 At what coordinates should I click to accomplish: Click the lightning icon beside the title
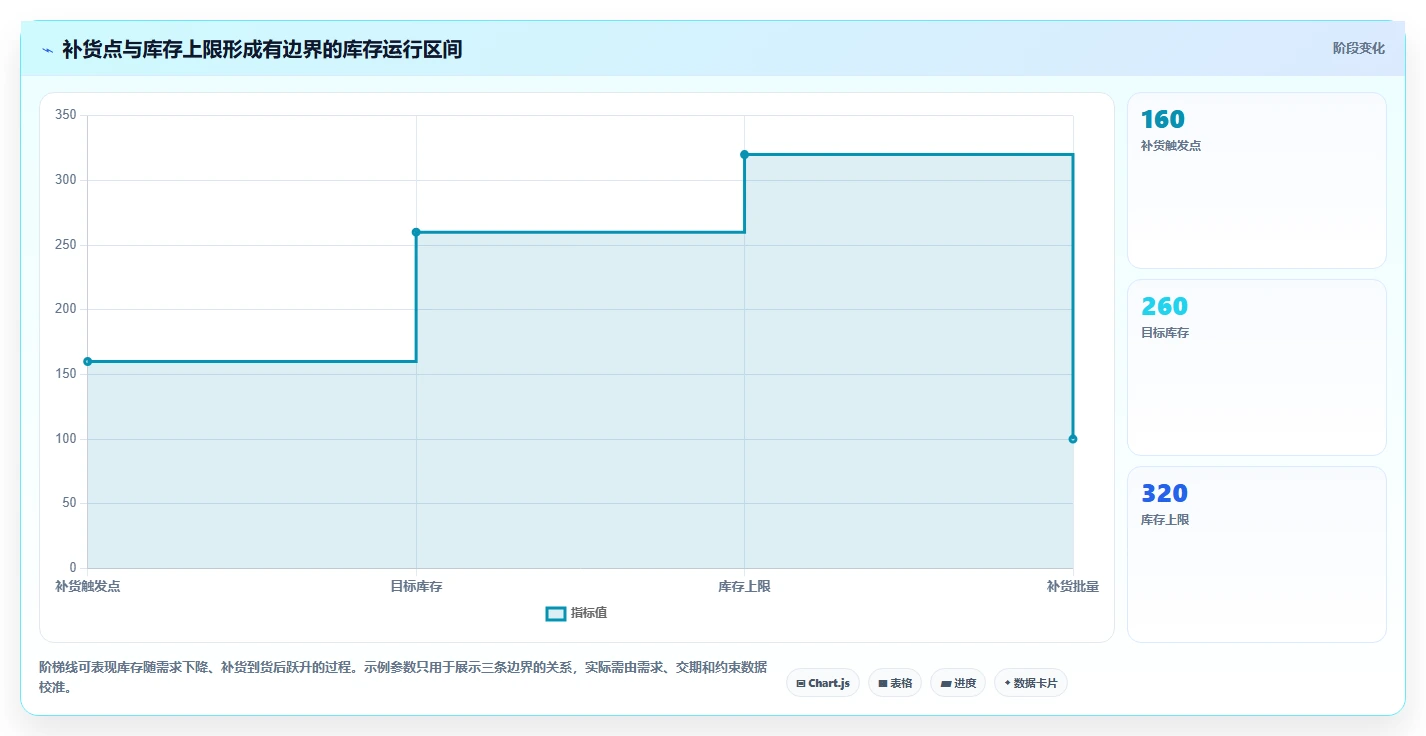47,49
